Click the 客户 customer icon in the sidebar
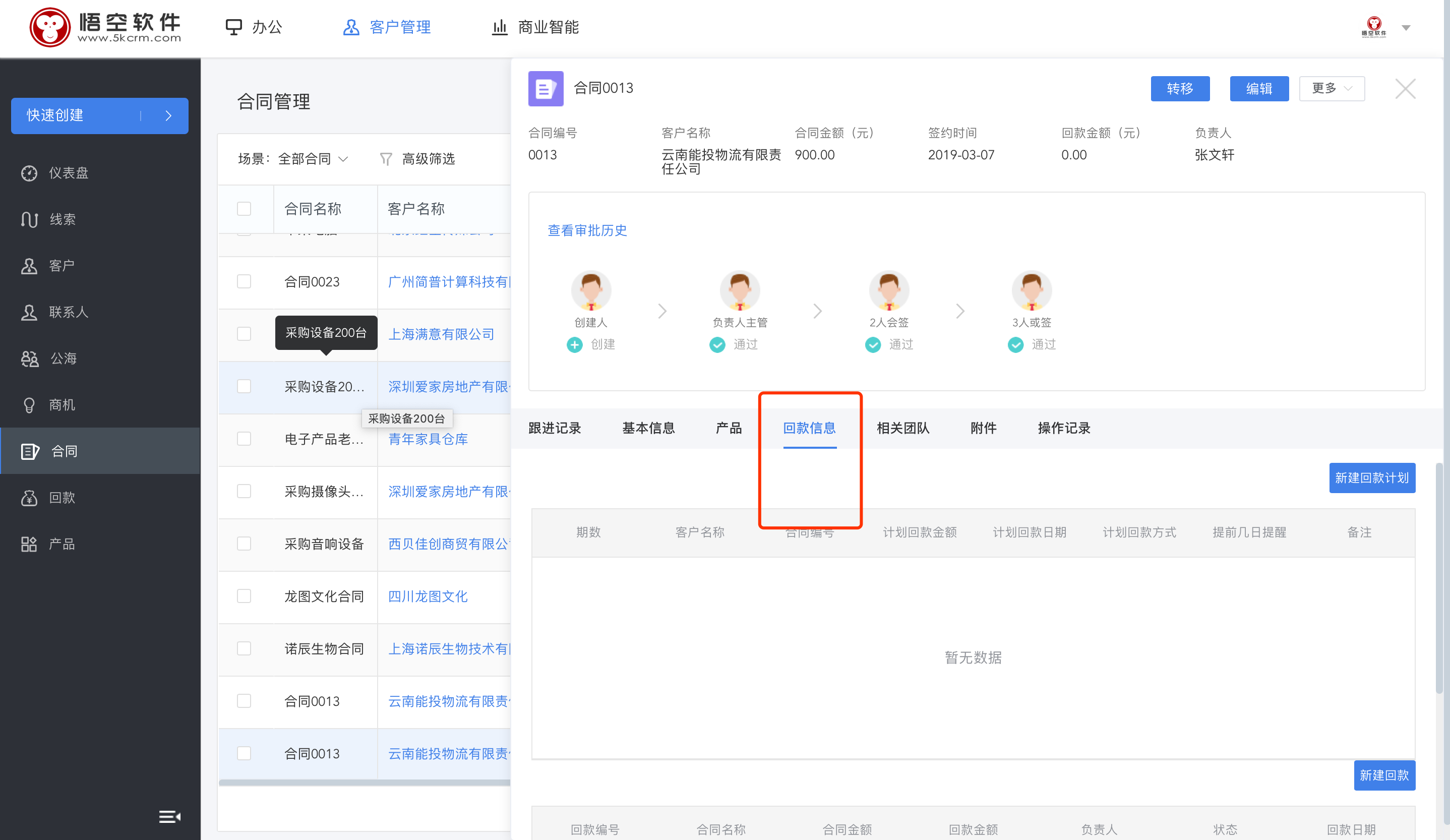Image resolution: width=1450 pixels, height=840 pixels. (x=29, y=266)
